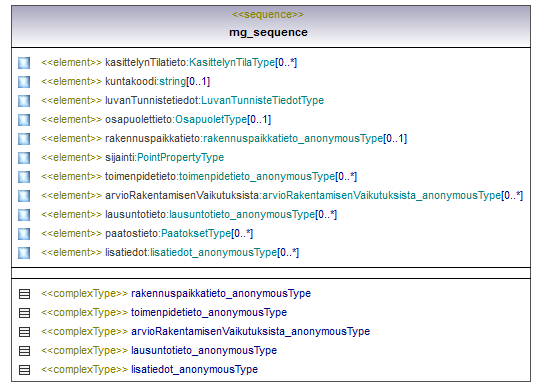Select arvioRakentamisenVaikutuksista_anonymousType type in the element row
Image resolution: width=541 pixels, height=386 pixels.
[x=382, y=195]
